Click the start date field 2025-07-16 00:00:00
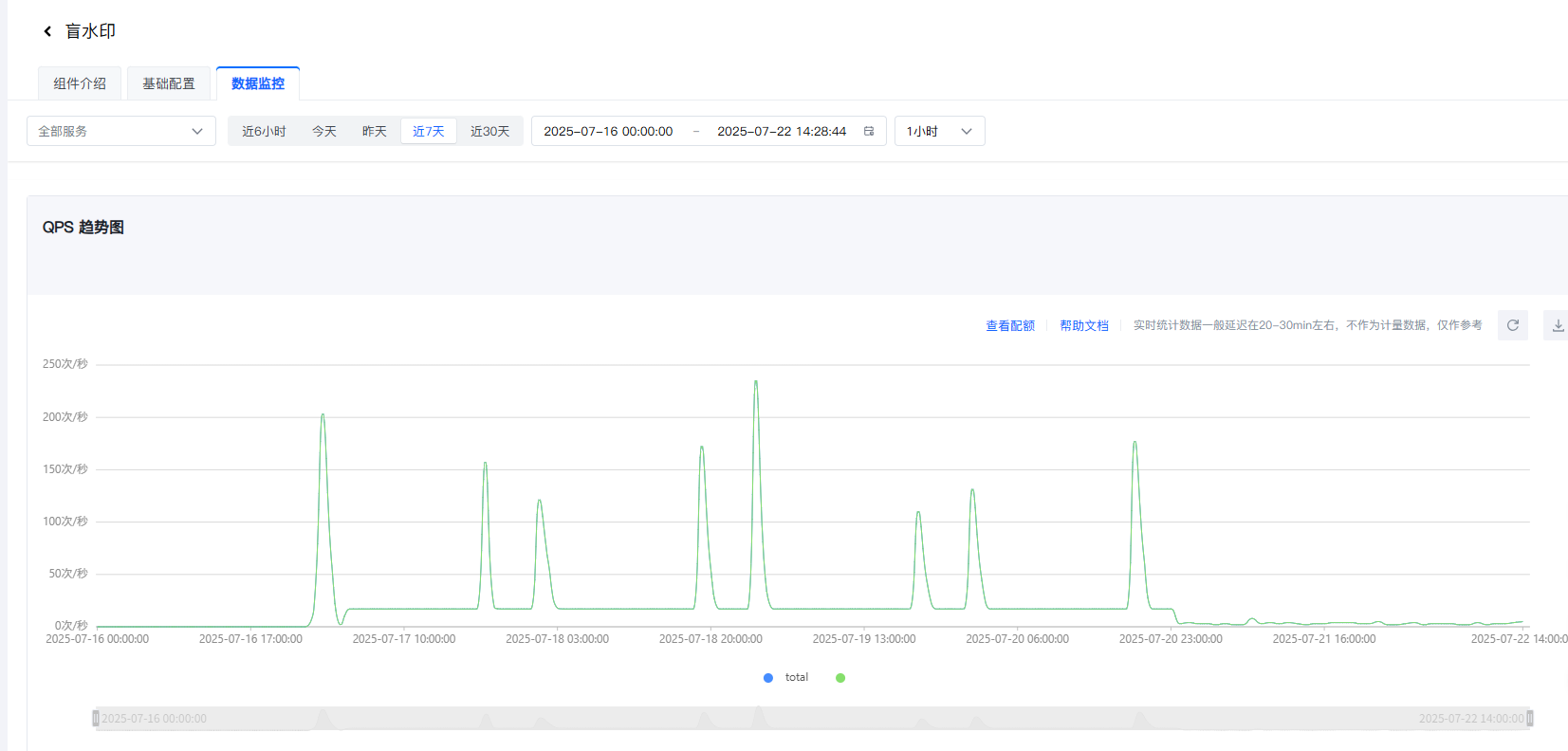Screen dimensions: 1568x751 coord(608,131)
